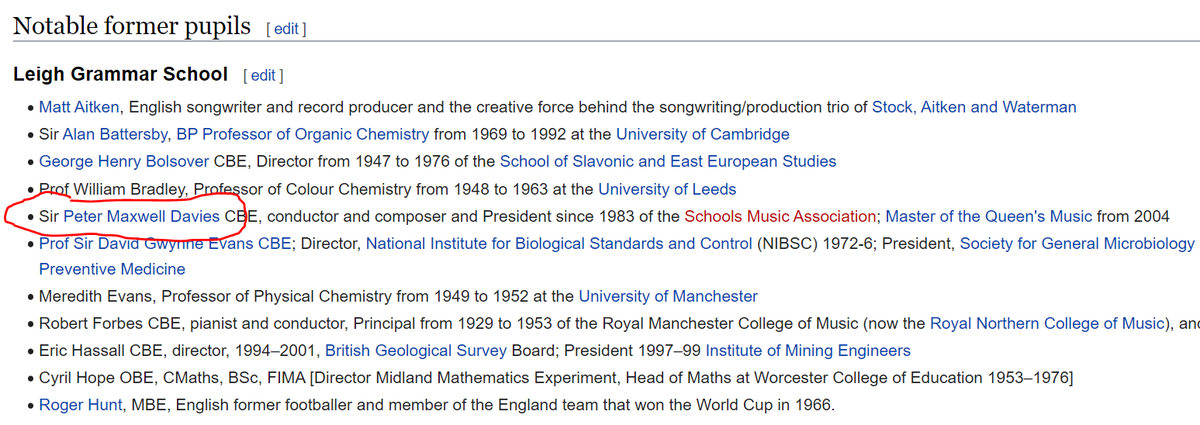Open the Matt Aitken article

coord(80,107)
